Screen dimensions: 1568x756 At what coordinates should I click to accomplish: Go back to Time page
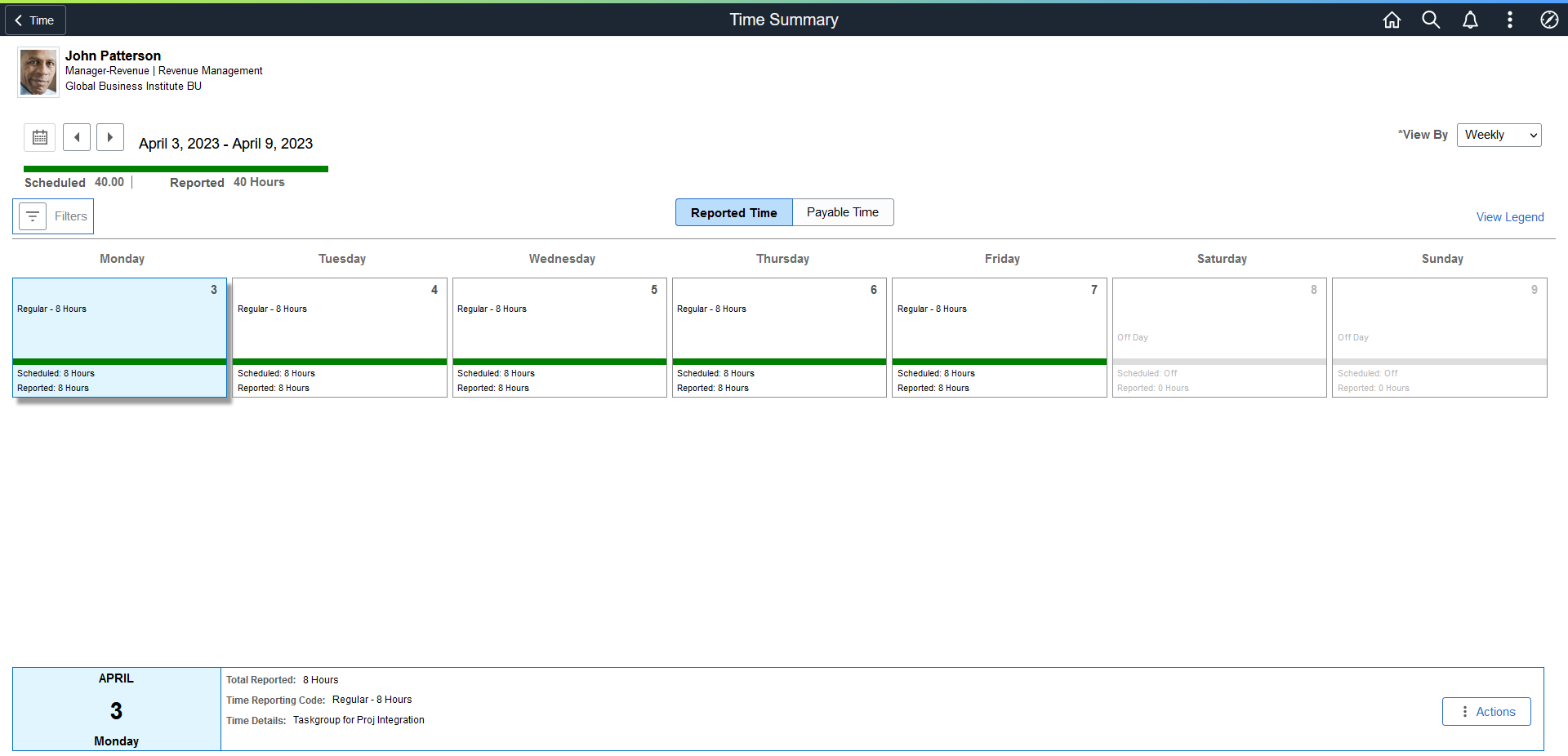35,20
